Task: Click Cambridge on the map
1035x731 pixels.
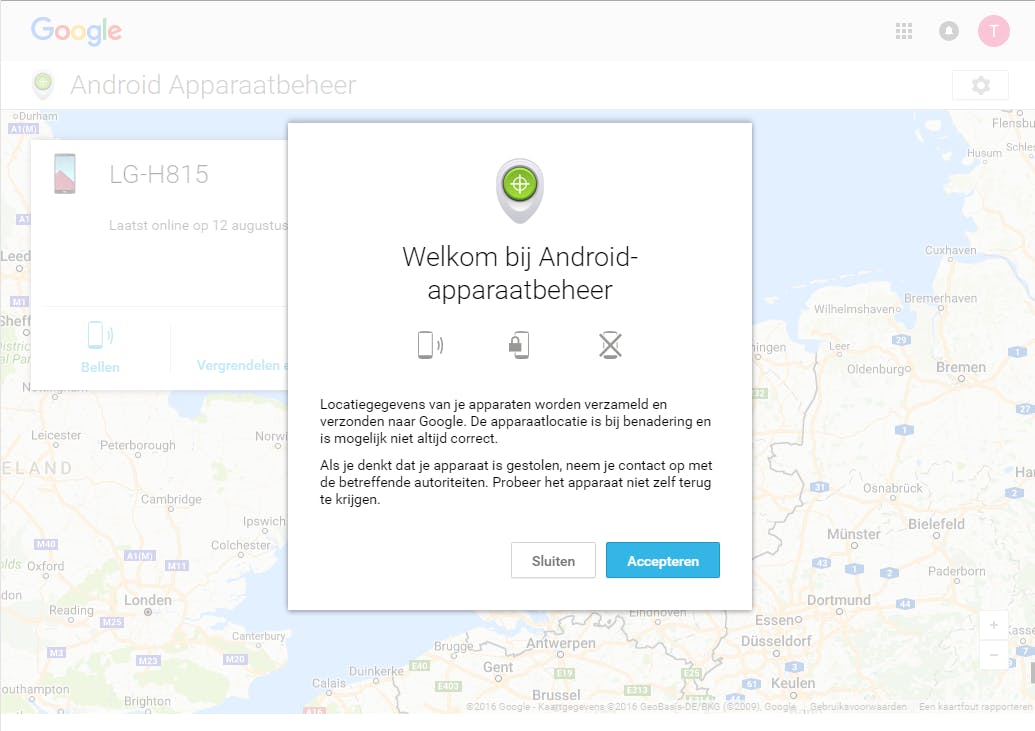Action: (172, 499)
